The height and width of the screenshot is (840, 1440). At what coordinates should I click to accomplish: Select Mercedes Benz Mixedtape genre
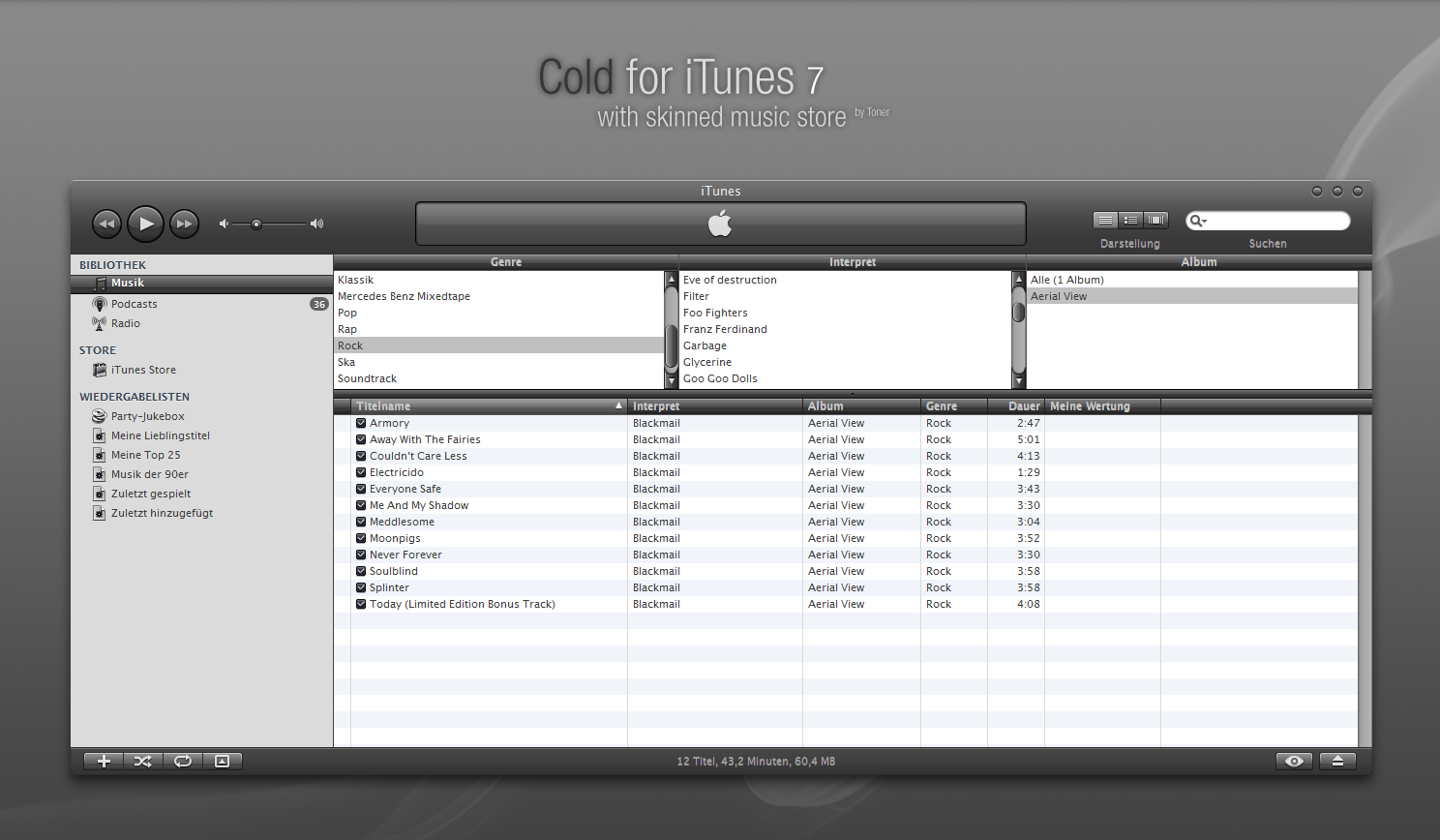[498, 296]
